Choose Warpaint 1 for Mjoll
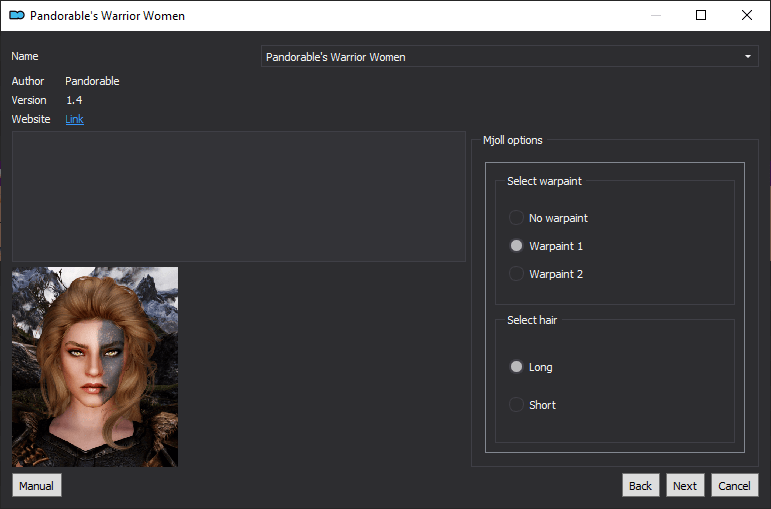 coord(546,246)
